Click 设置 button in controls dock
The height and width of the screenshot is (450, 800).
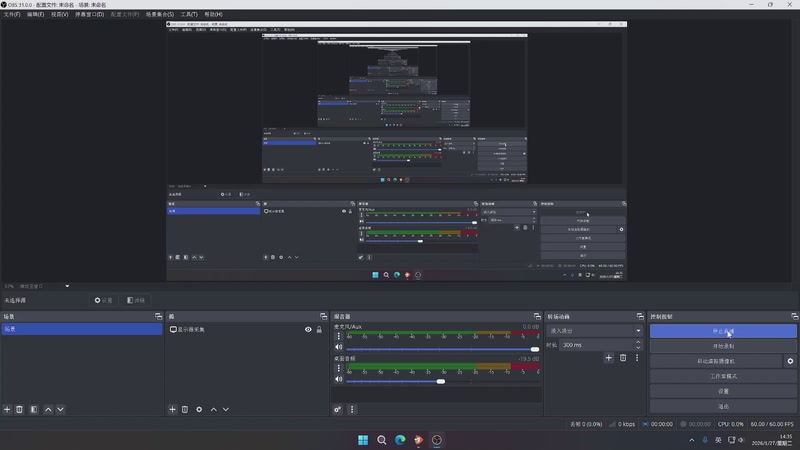pyautogui.click(x=723, y=391)
